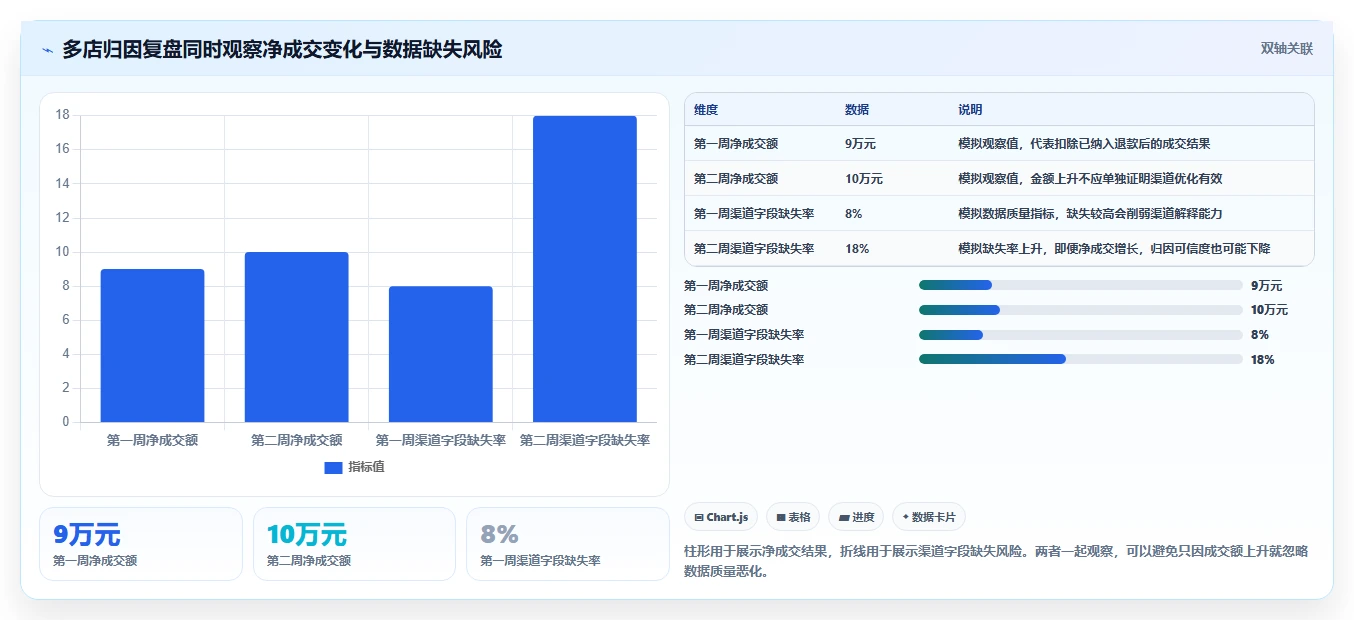Open the 10万元 第二周净成交额 data card
The height and width of the screenshot is (620, 1354).
coord(354,544)
